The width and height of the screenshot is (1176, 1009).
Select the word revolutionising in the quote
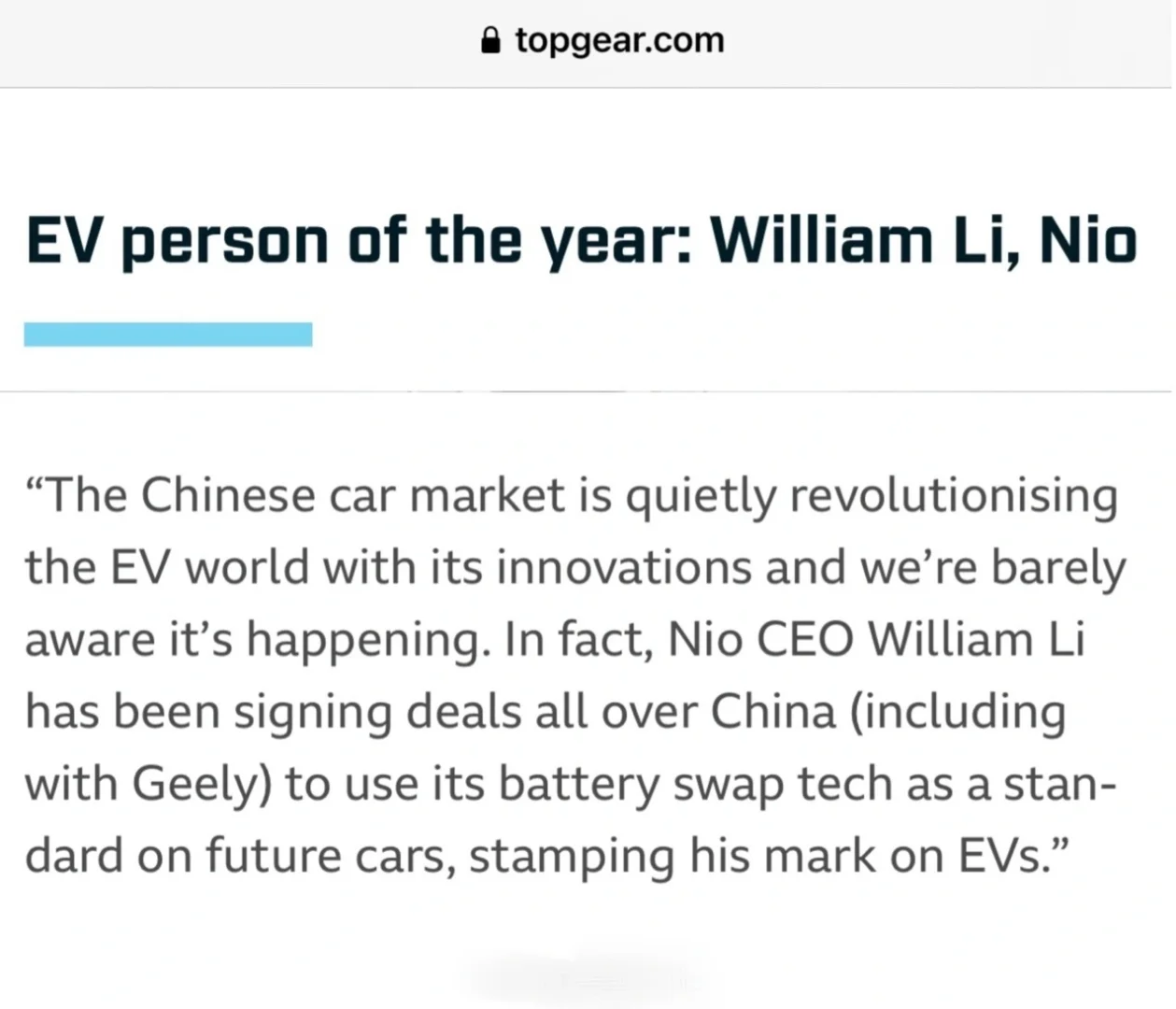tap(954, 495)
